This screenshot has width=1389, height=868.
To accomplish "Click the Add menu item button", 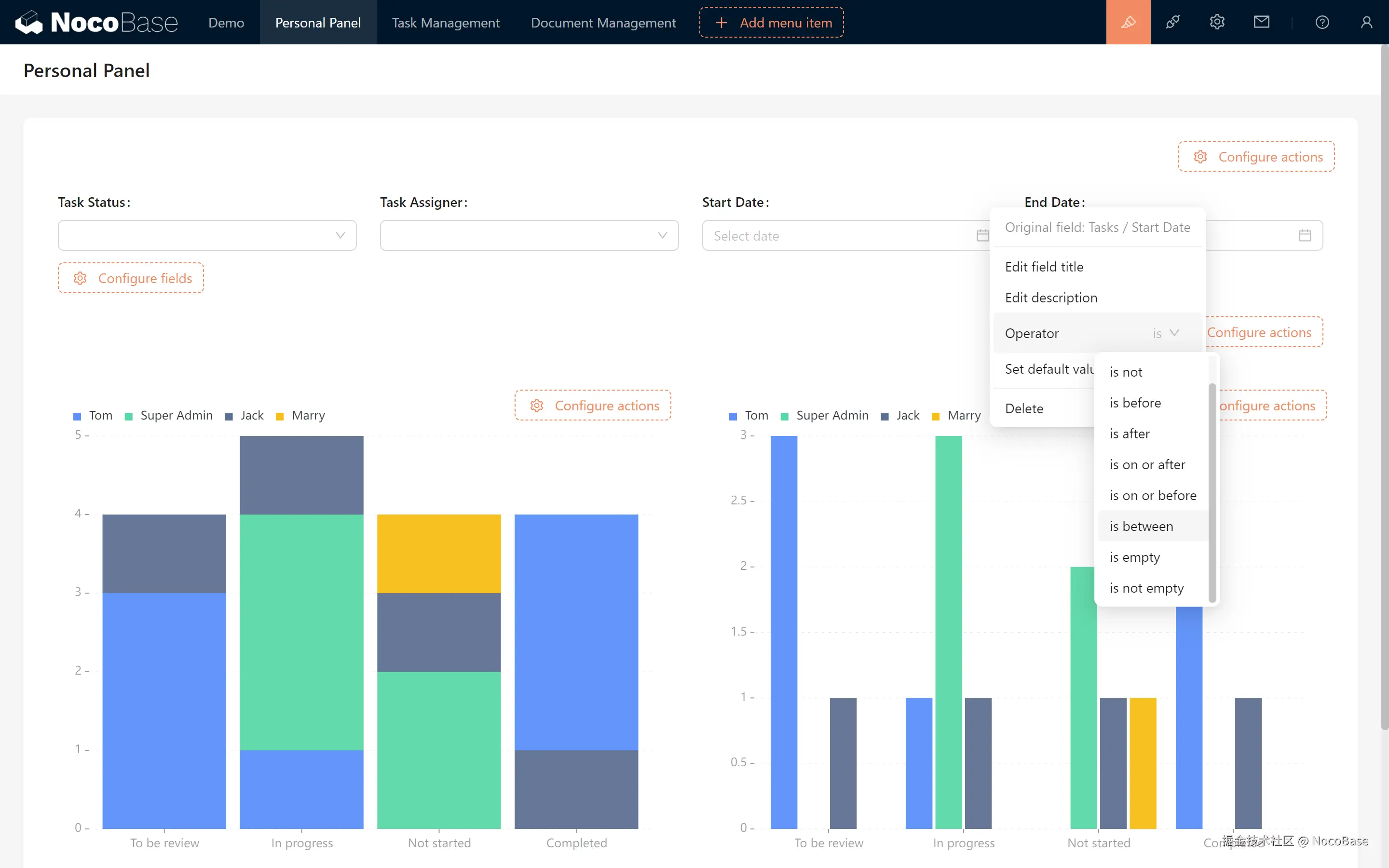I will [x=771, y=22].
